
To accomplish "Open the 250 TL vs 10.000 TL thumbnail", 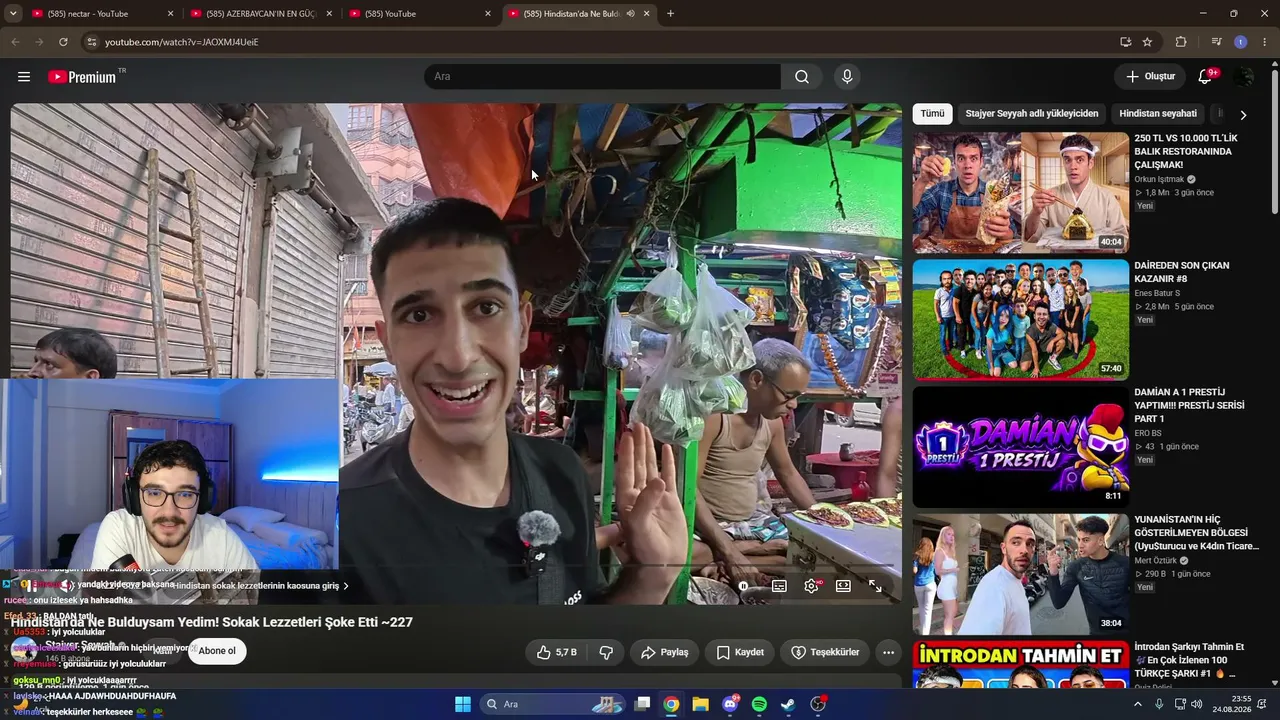I will point(1020,193).
